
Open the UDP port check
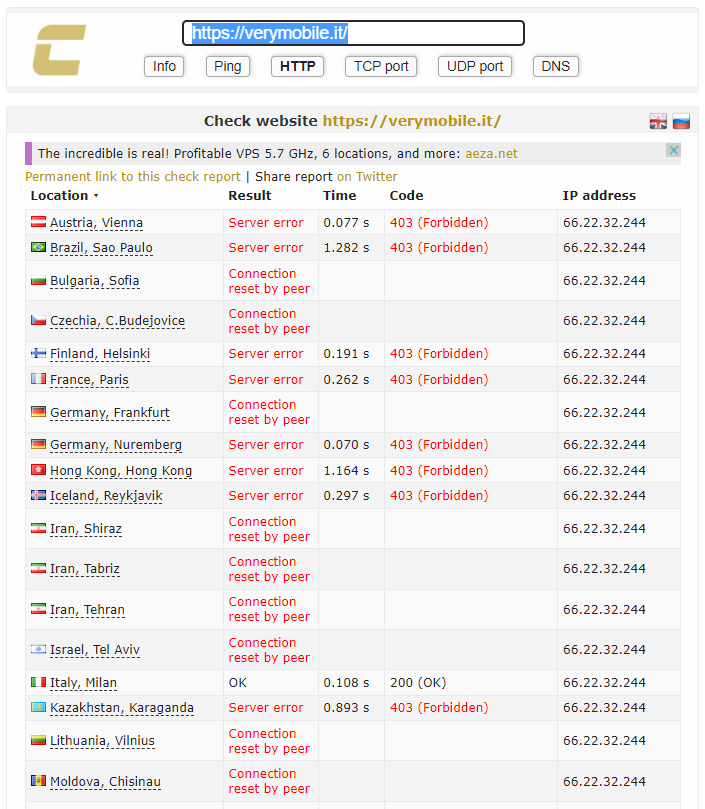[474, 66]
